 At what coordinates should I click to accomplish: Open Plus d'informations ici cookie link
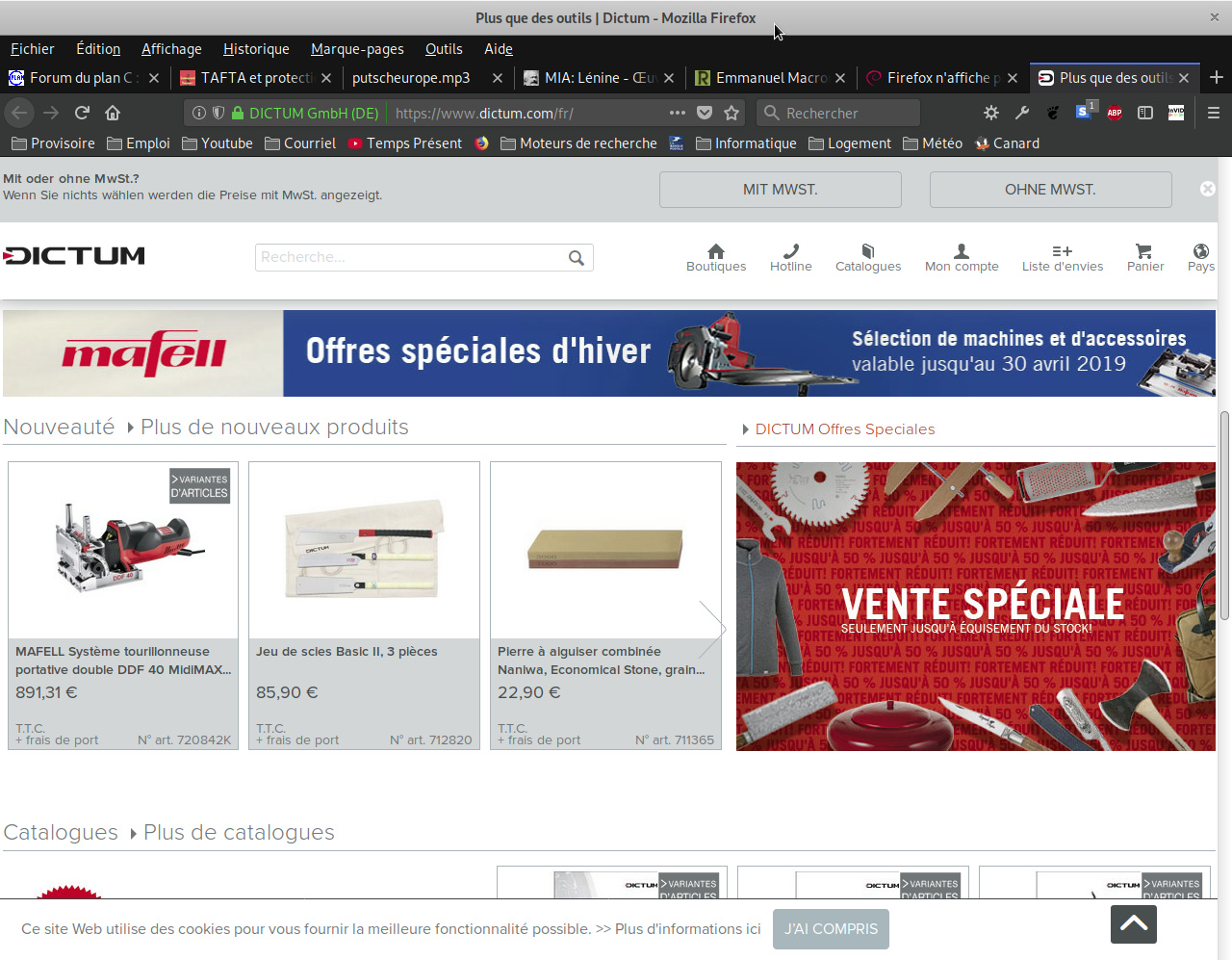click(687, 929)
